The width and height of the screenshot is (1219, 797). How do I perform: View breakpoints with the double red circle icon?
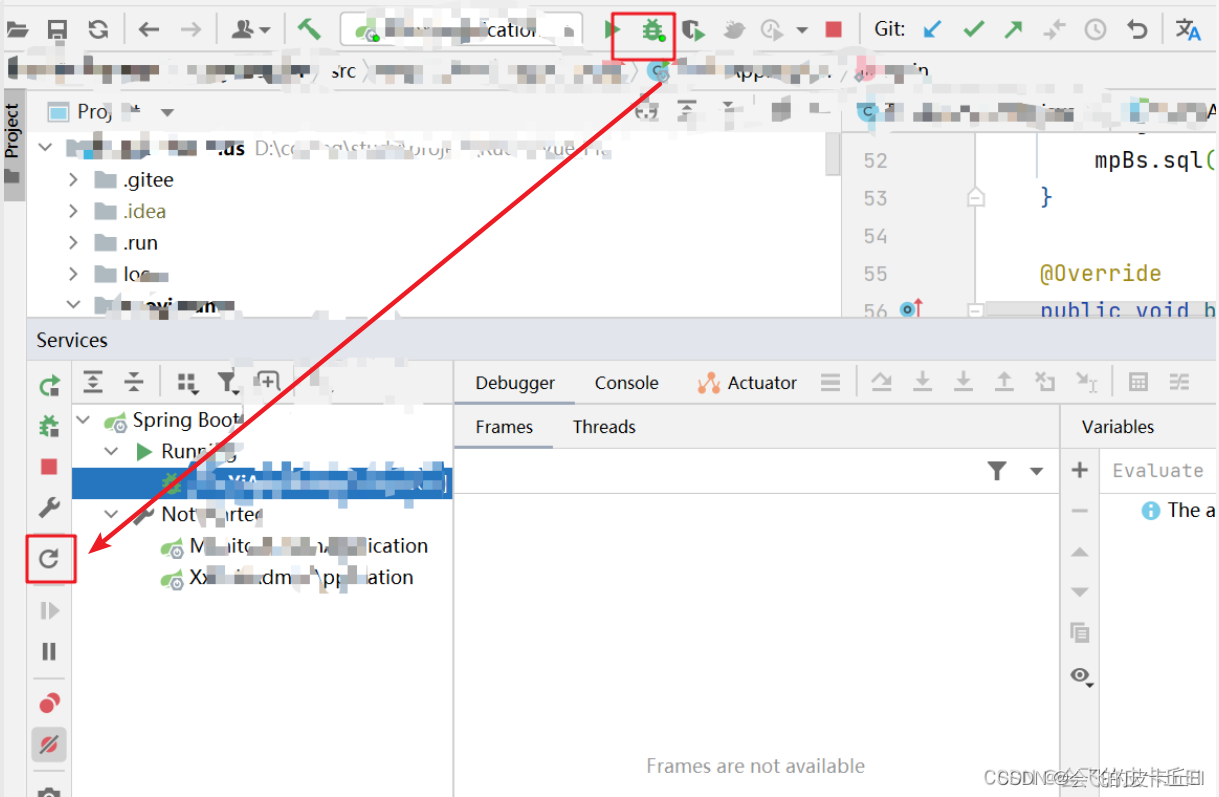point(49,703)
